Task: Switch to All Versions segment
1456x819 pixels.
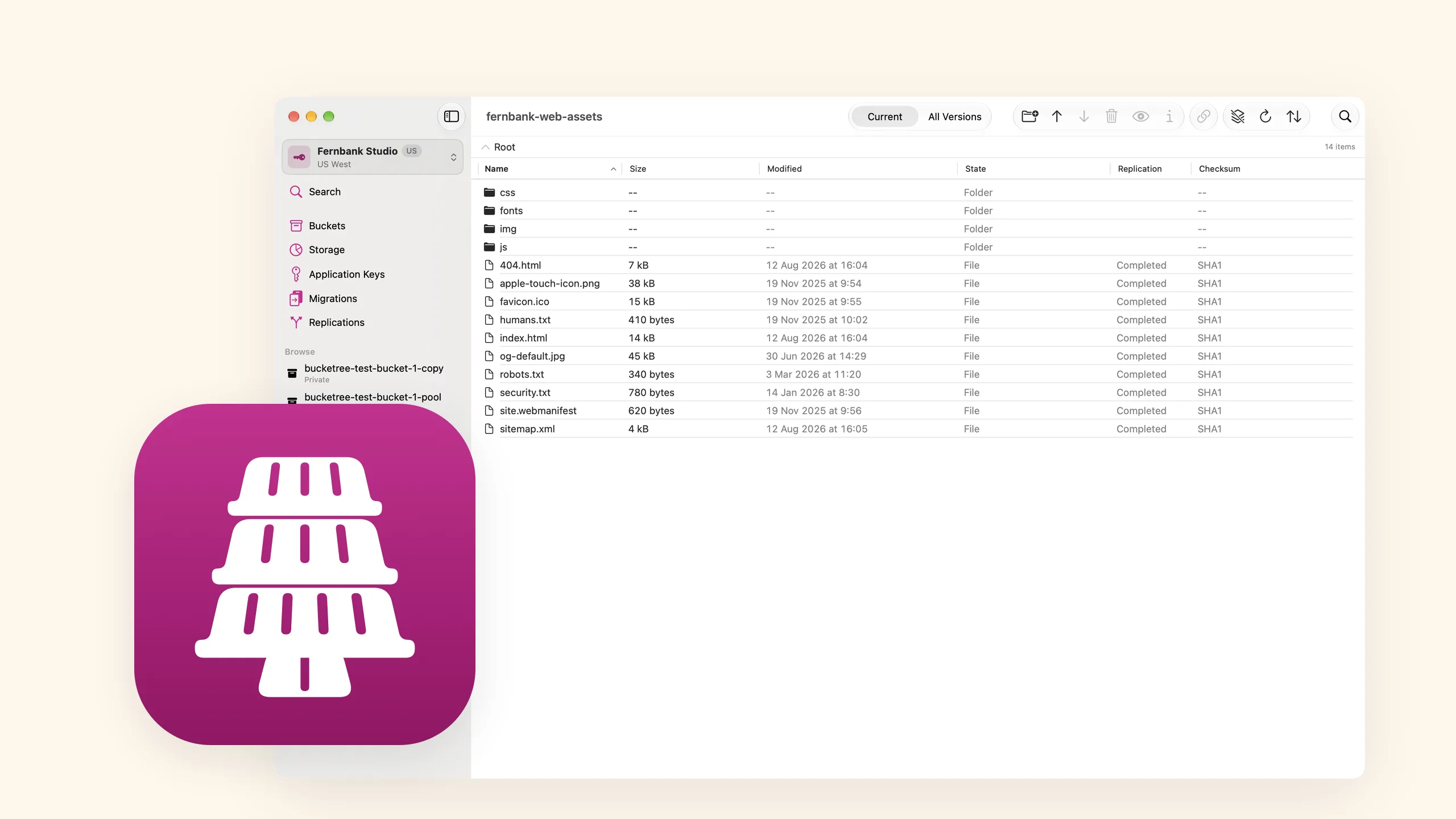Action: pos(954,117)
